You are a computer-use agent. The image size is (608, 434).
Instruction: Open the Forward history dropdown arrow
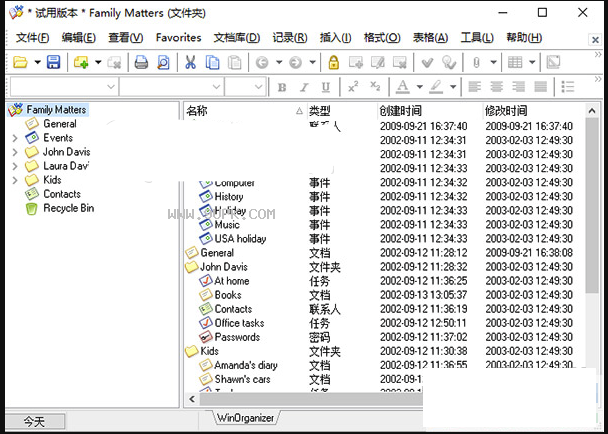312,62
